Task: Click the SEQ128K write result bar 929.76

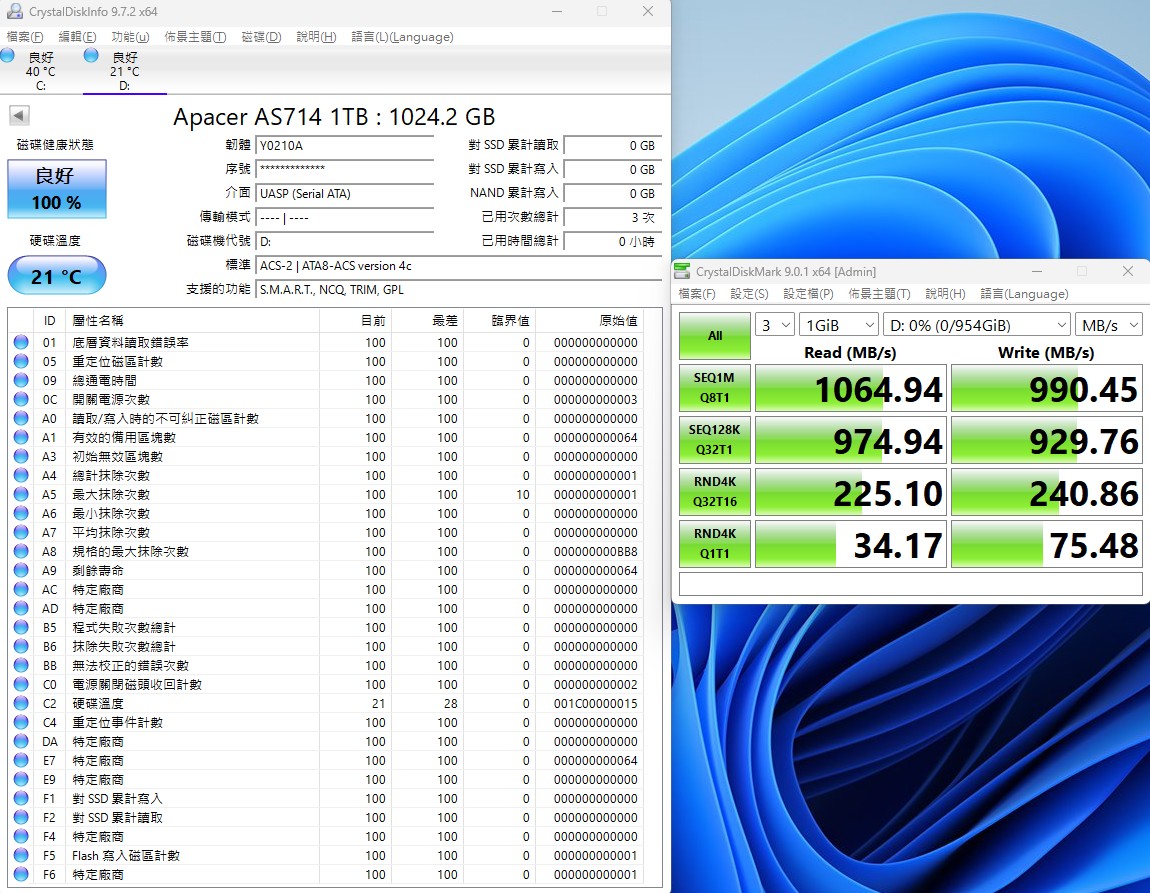Action: coord(1047,440)
